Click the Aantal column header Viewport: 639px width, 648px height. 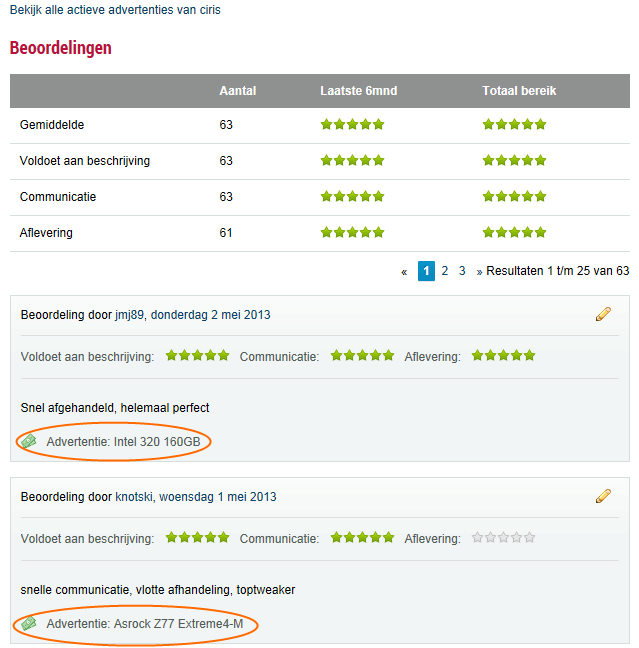click(238, 91)
